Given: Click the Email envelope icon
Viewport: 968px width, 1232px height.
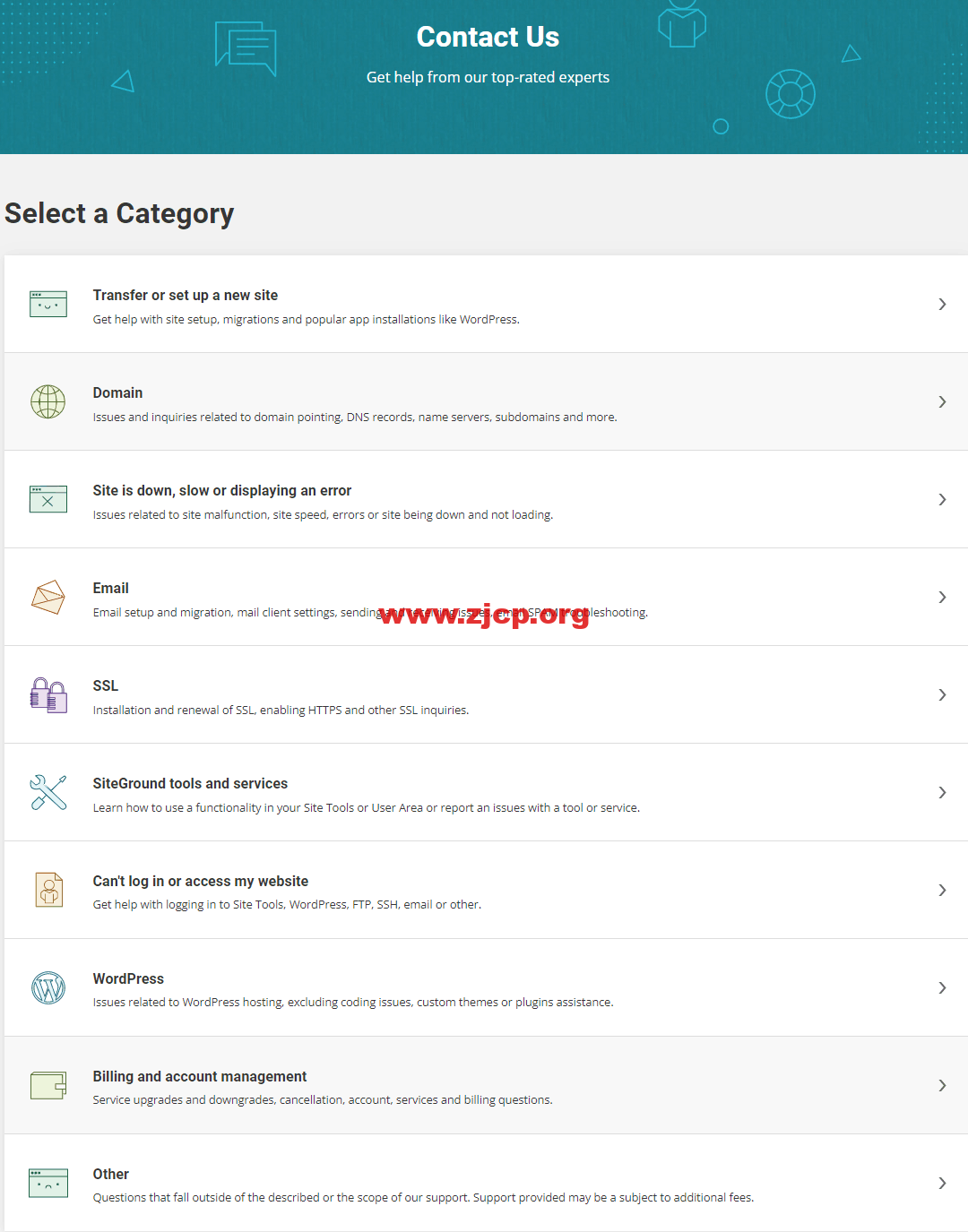Looking at the screenshot, I should tap(48, 597).
